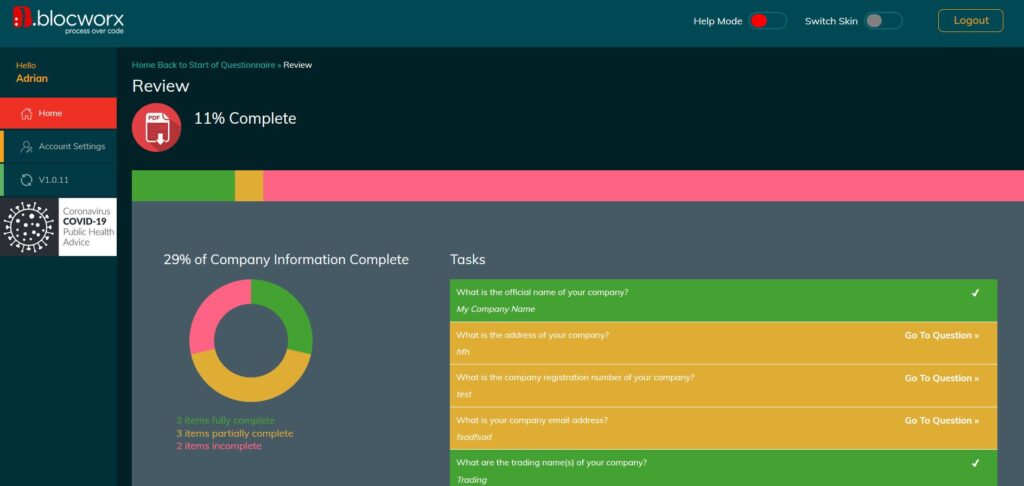The height and width of the screenshot is (486, 1024).
Task: Click the Home house icon in sidebar
Action: pos(27,114)
